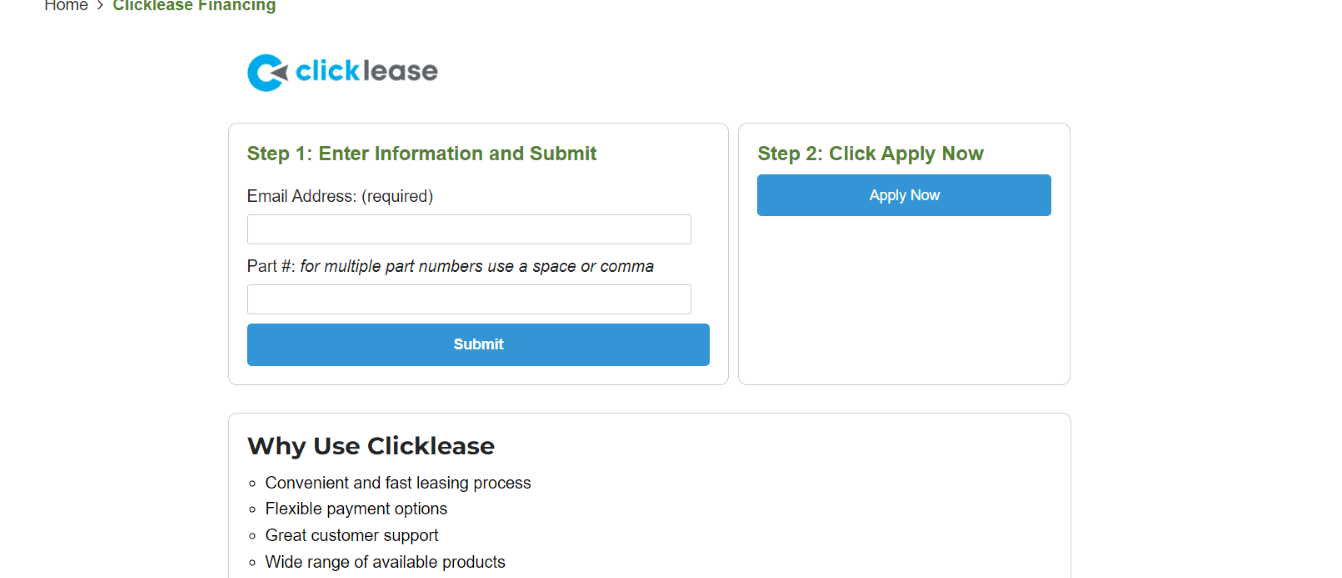Click the italic multiple part numbers hint

477,266
